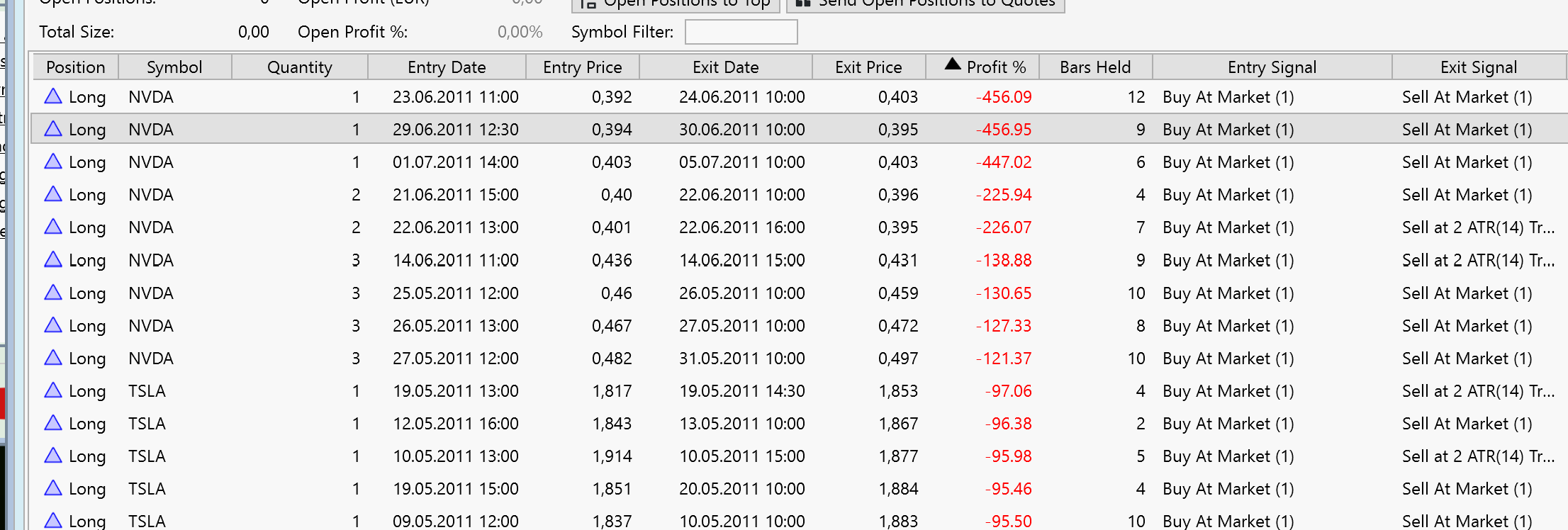Click Long triangle icon for TSLA entry 10.05.2011 13:00

(53, 456)
